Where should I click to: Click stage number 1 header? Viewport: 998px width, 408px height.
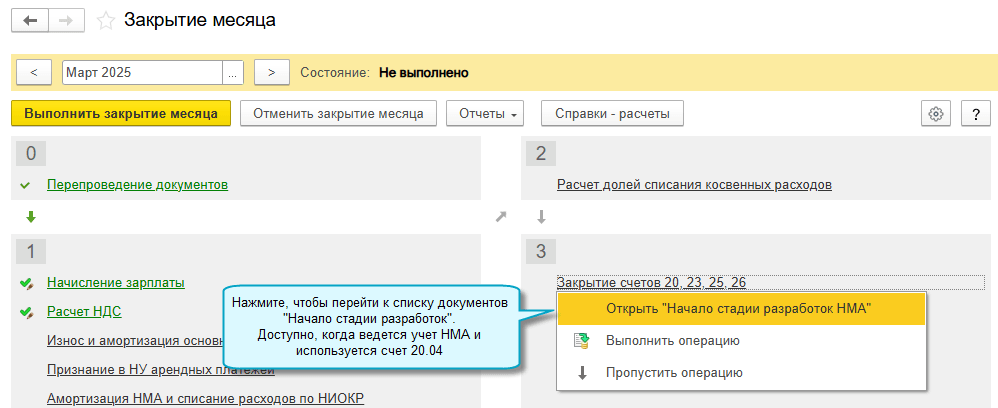point(30,251)
